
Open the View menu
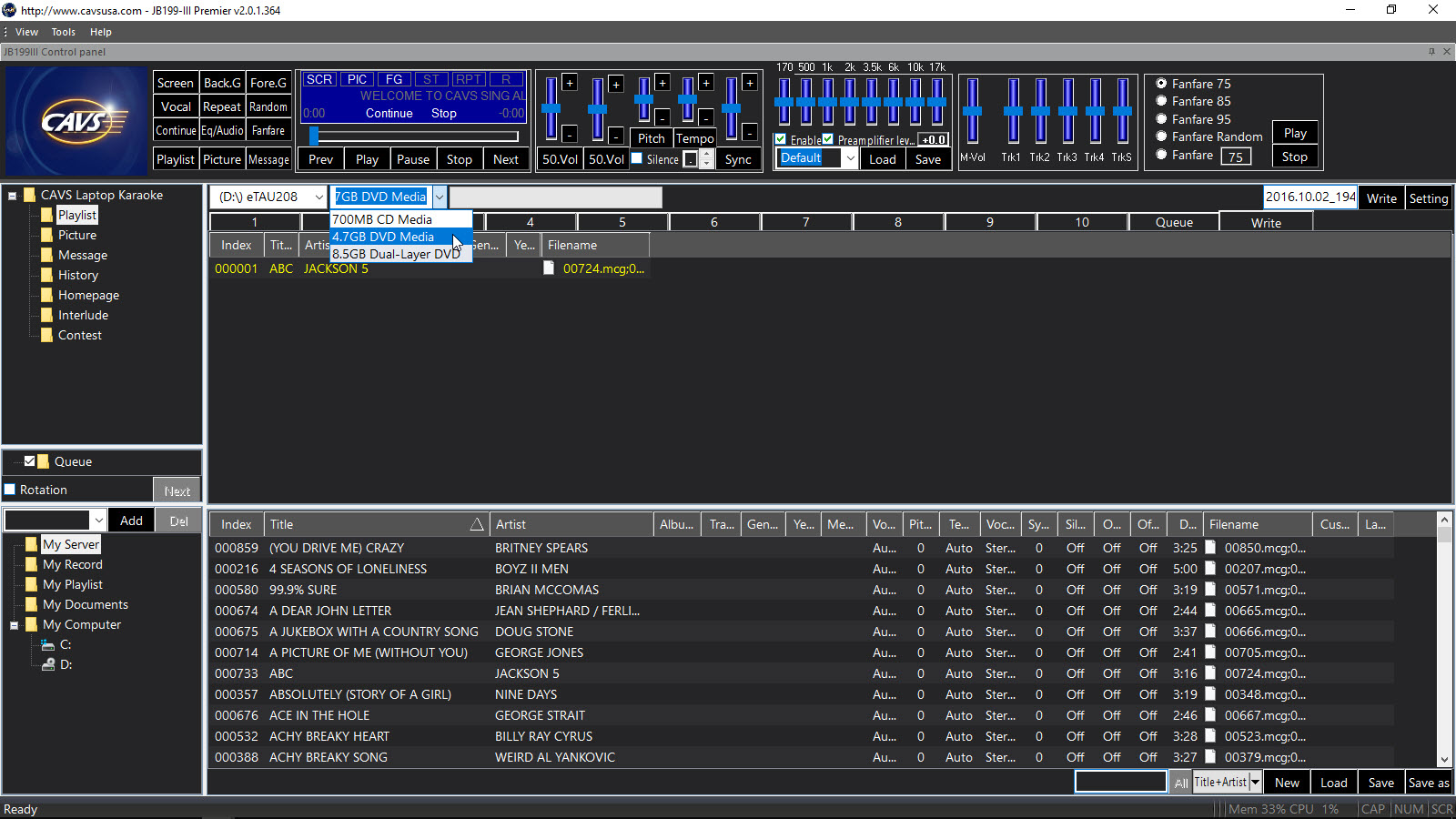[x=26, y=32]
